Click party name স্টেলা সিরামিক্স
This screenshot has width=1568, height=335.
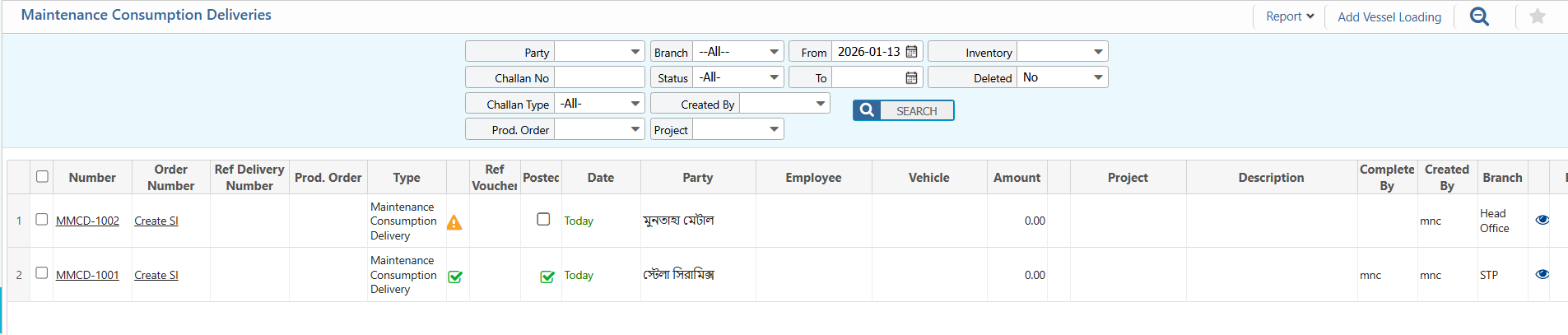pos(678,274)
